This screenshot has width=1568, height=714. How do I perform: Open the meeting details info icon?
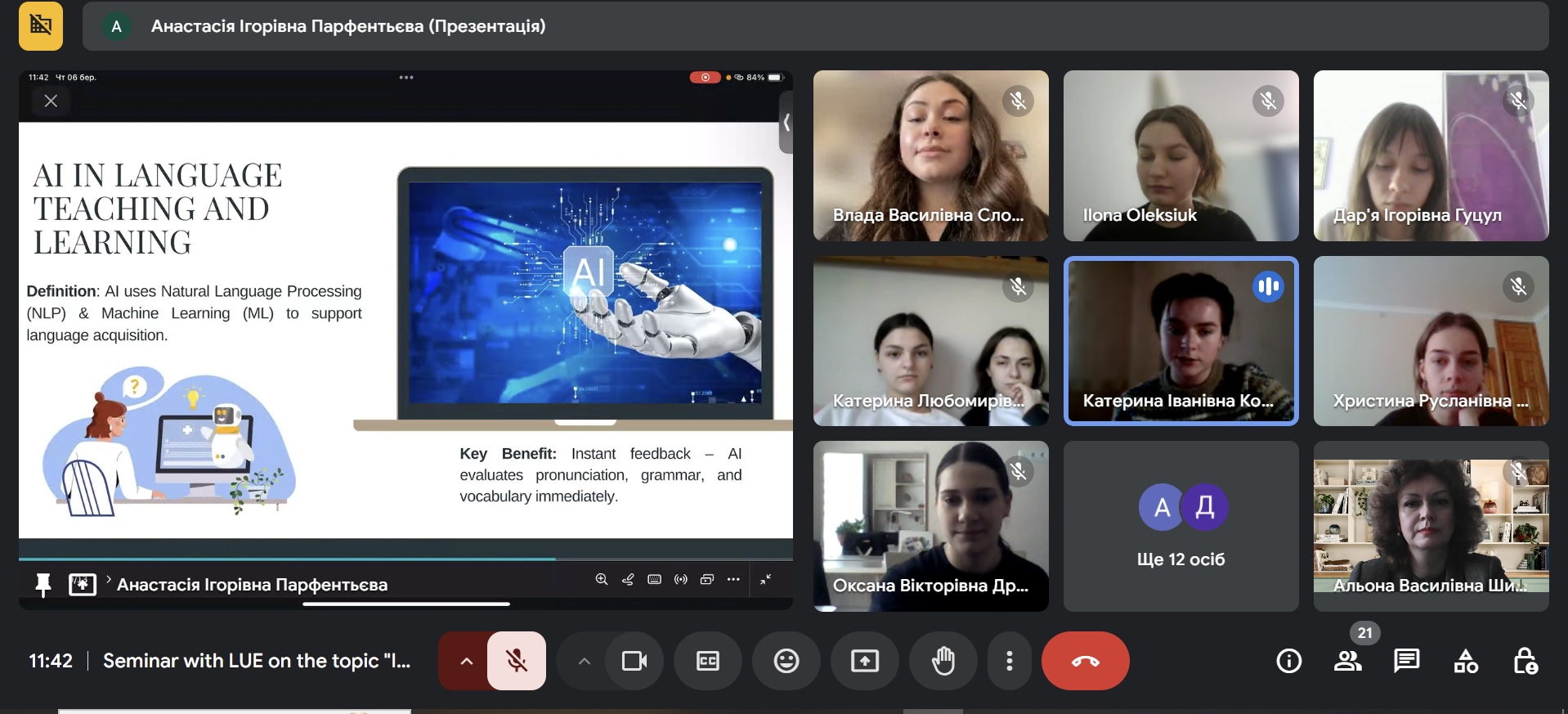pos(1289,661)
